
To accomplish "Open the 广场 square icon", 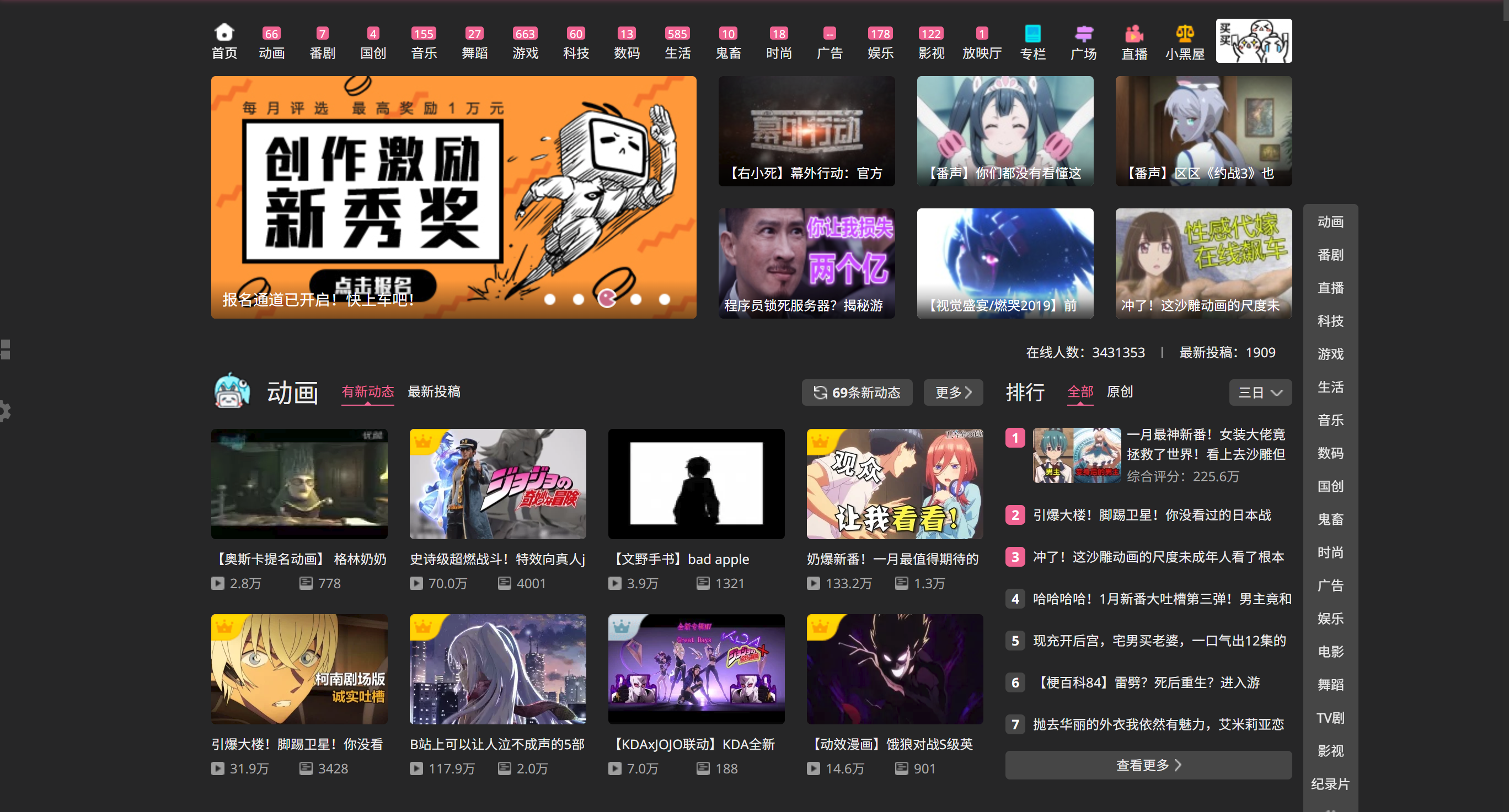I will [x=1083, y=34].
